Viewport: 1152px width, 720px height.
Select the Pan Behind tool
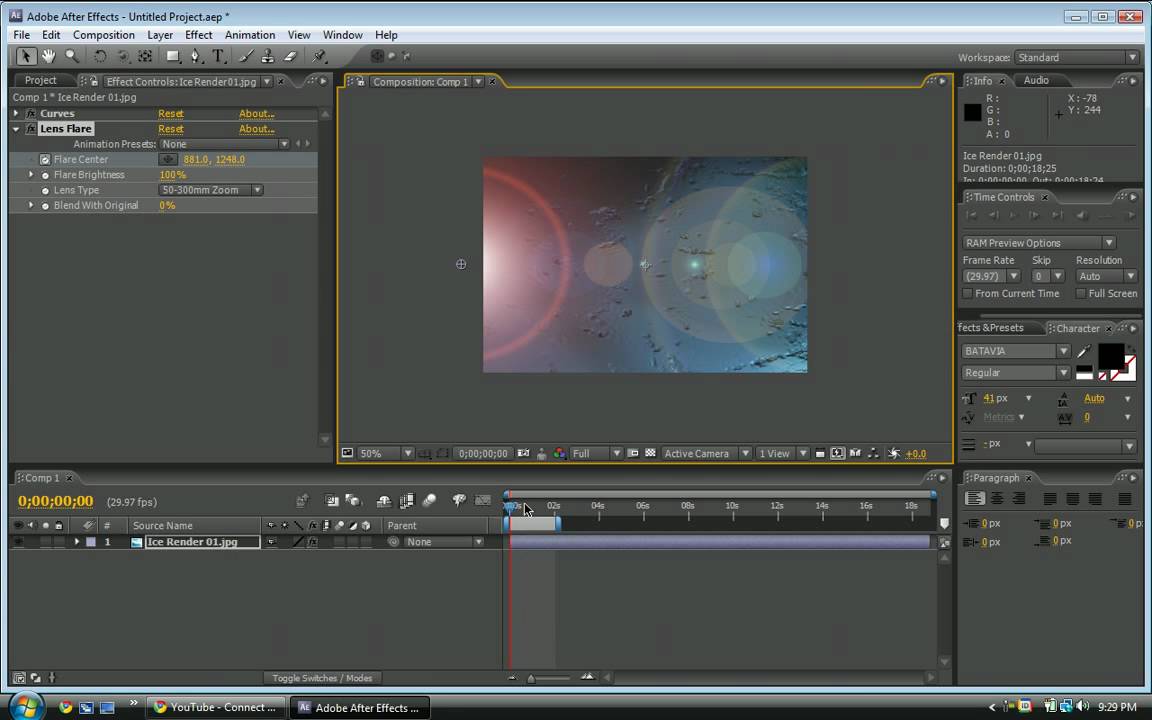click(145, 56)
